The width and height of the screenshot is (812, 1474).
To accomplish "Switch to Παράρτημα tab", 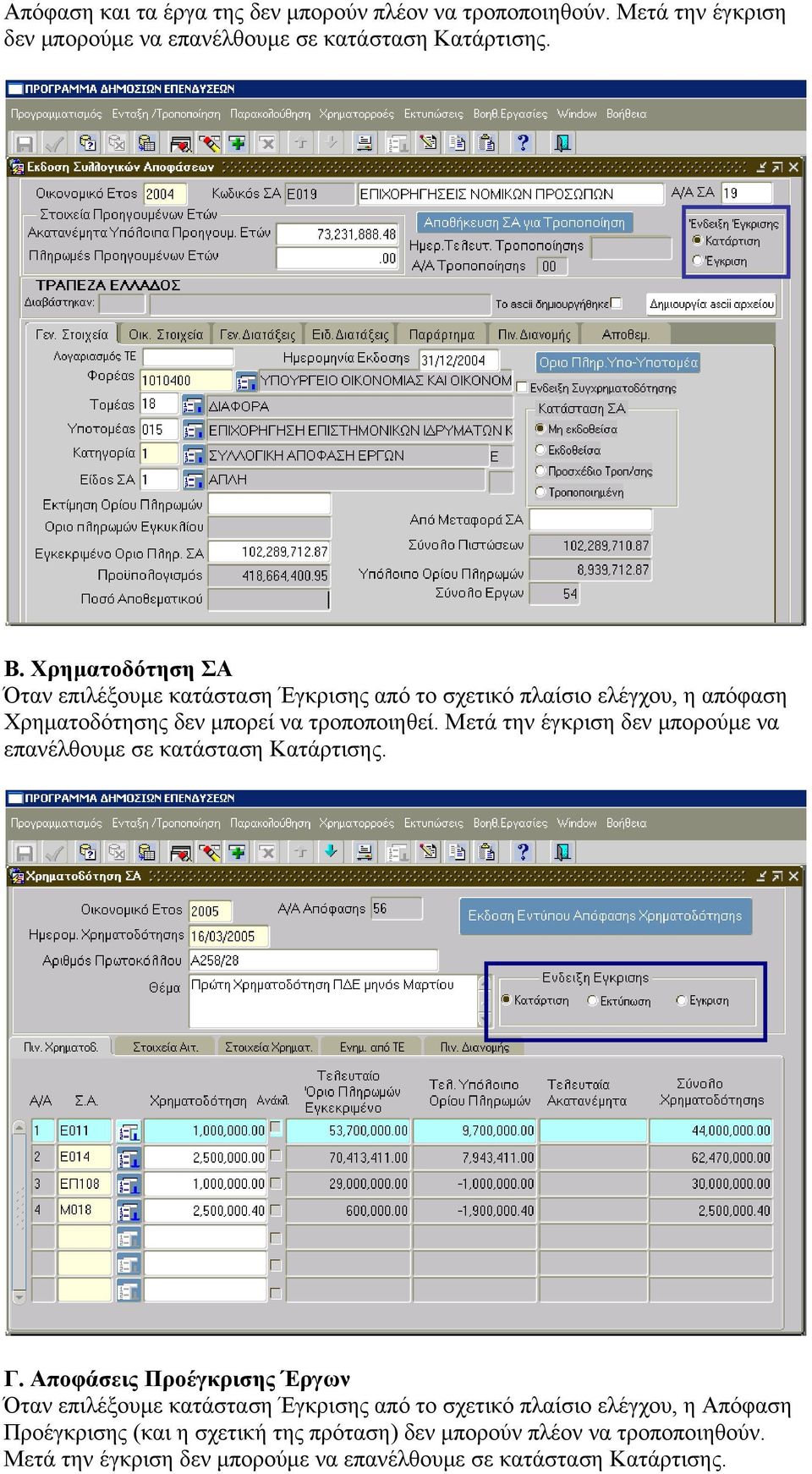I will 442,334.
